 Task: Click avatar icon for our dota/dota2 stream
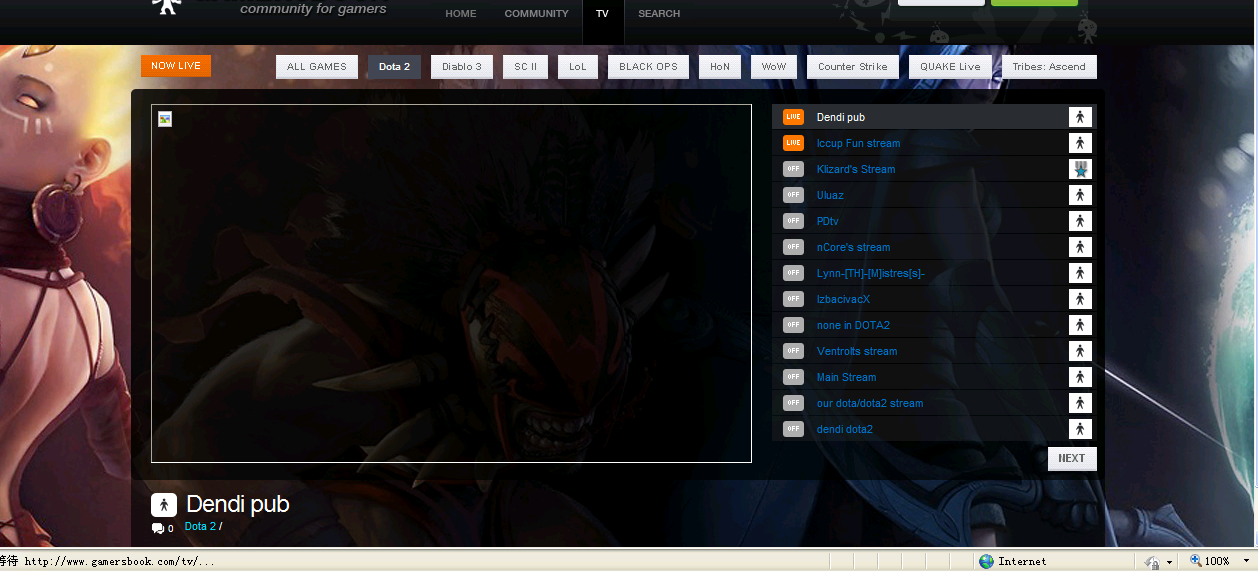[x=1080, y=403]
